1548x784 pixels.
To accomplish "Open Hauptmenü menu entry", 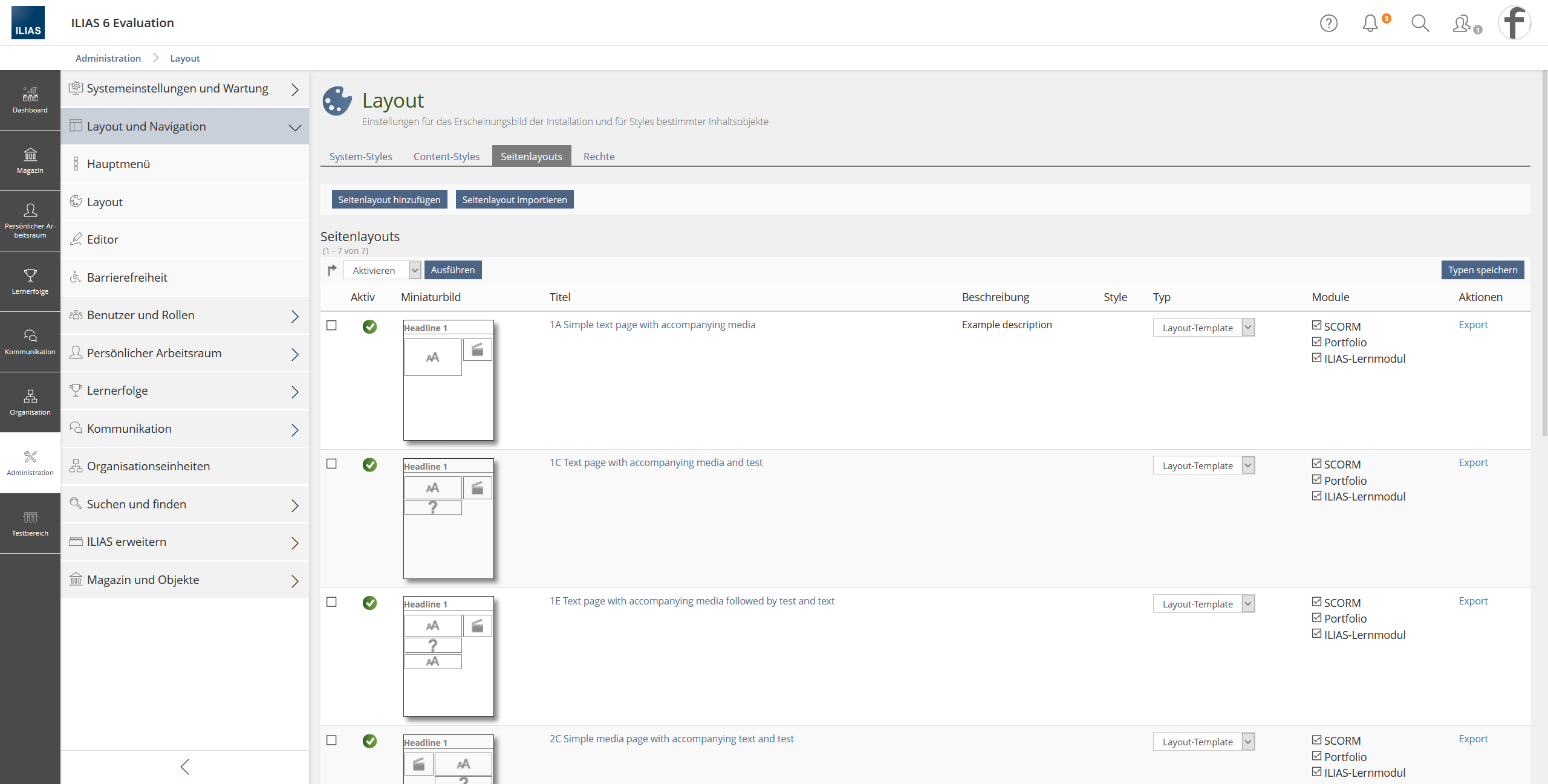I will point(119,164).
